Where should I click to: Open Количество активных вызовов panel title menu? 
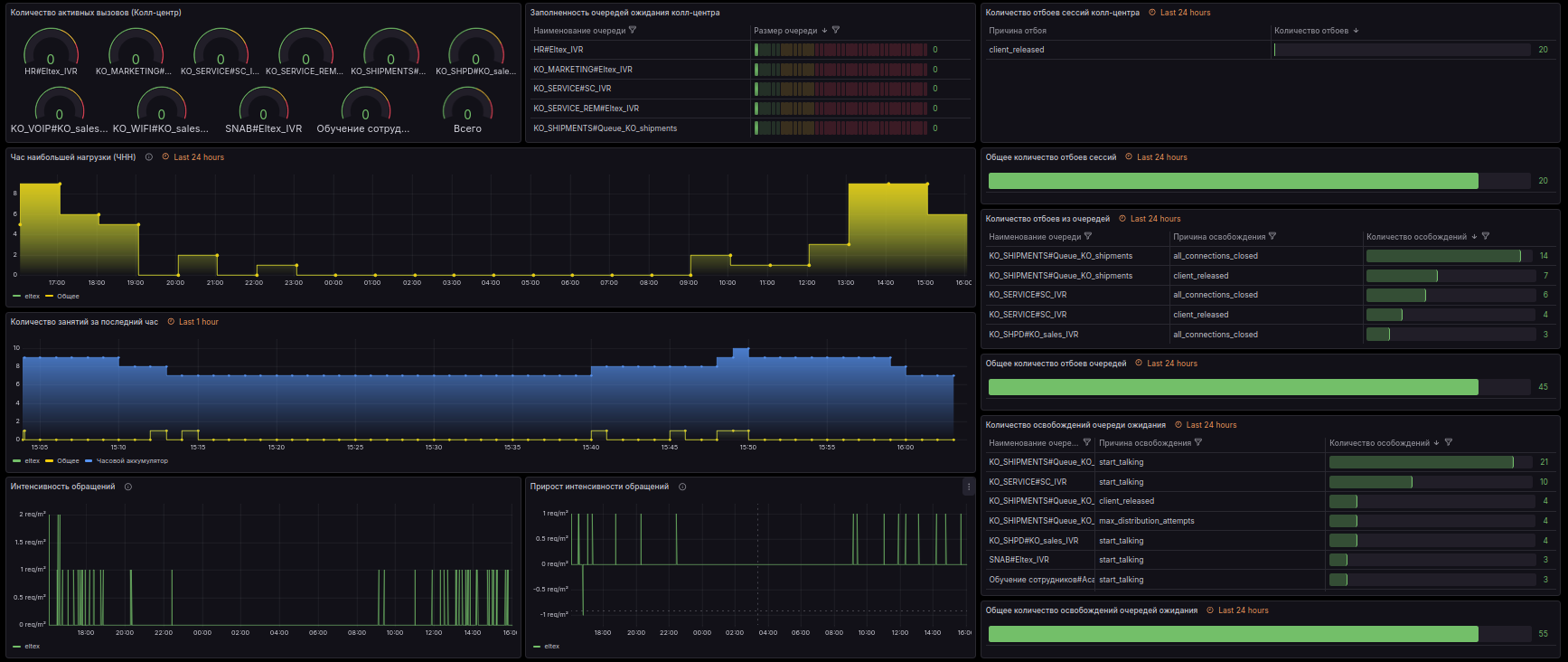[x=96, y=13]
